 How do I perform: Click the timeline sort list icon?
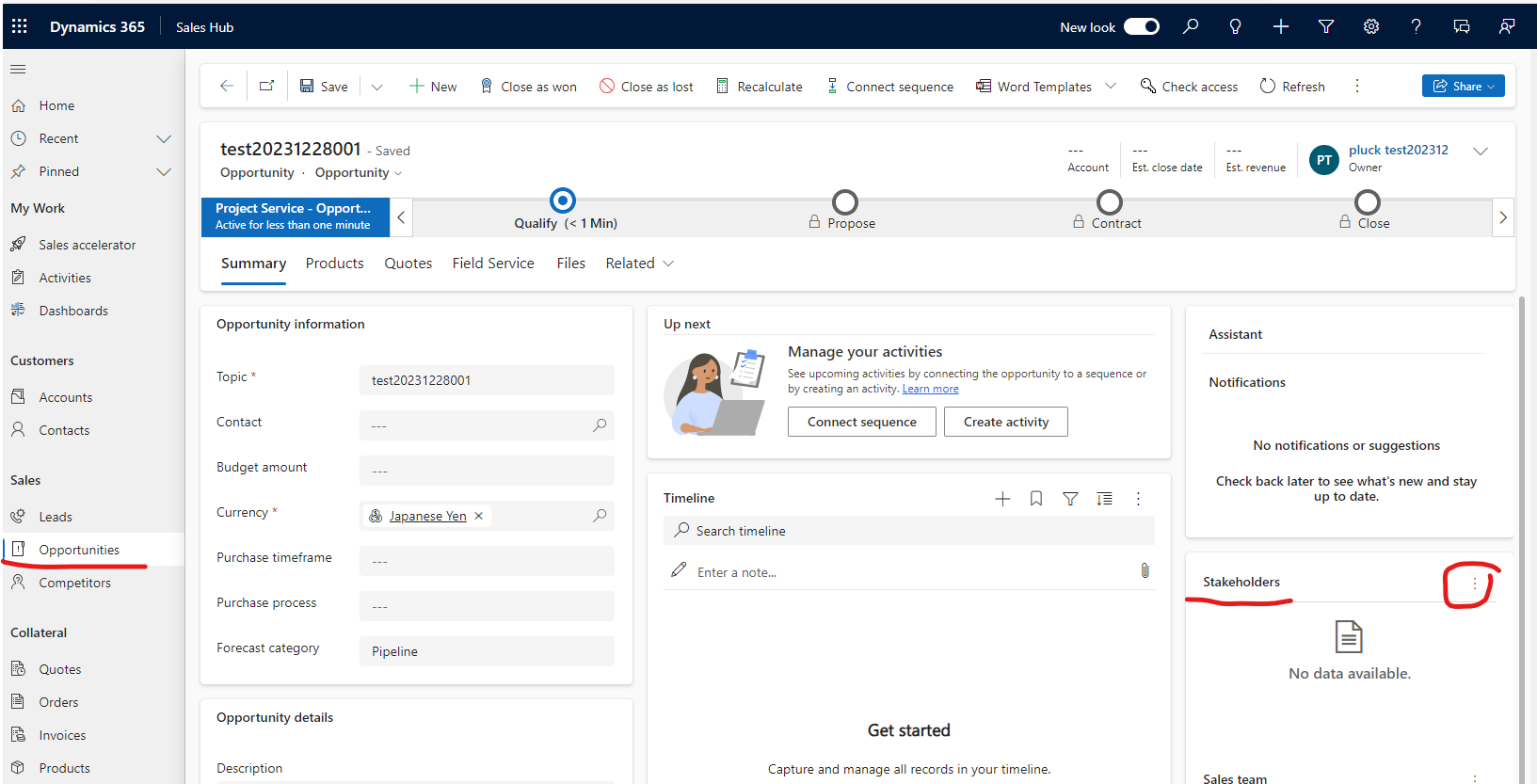pyautogui.click(x=1104, y=499)
